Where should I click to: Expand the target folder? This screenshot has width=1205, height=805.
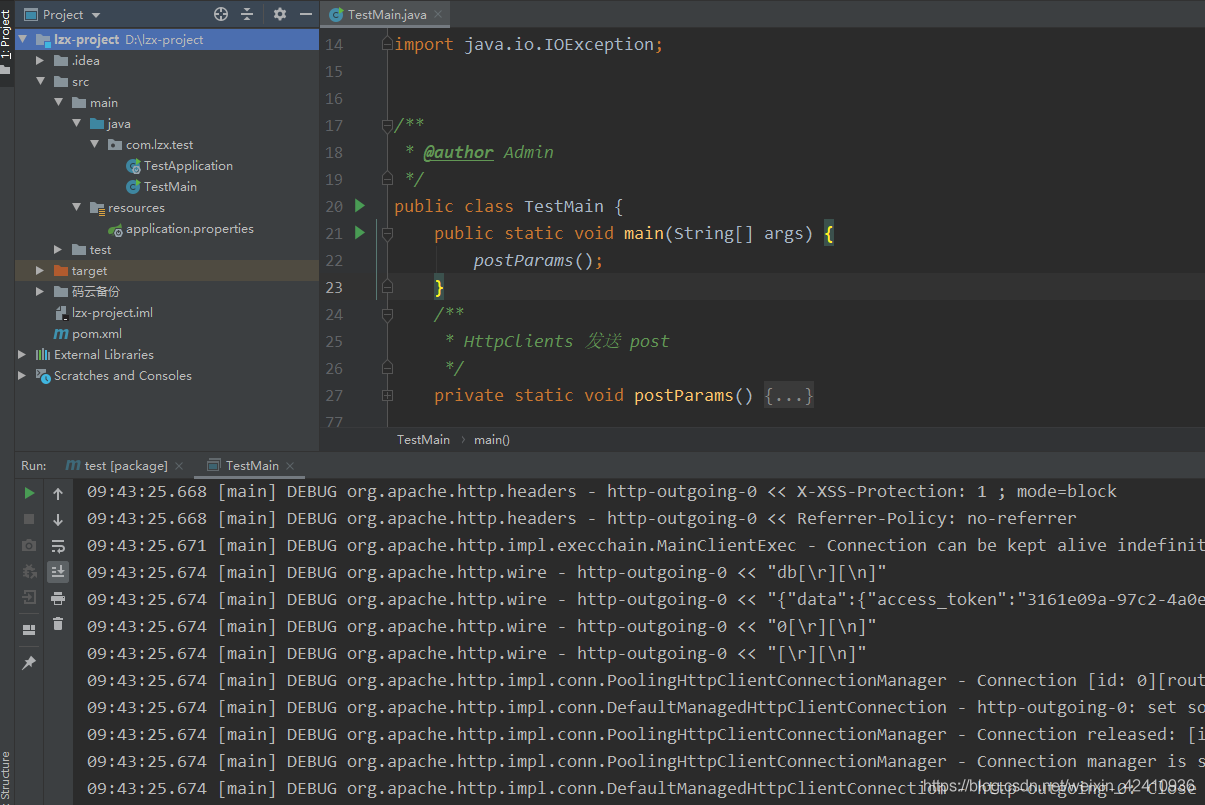point(40,270)
